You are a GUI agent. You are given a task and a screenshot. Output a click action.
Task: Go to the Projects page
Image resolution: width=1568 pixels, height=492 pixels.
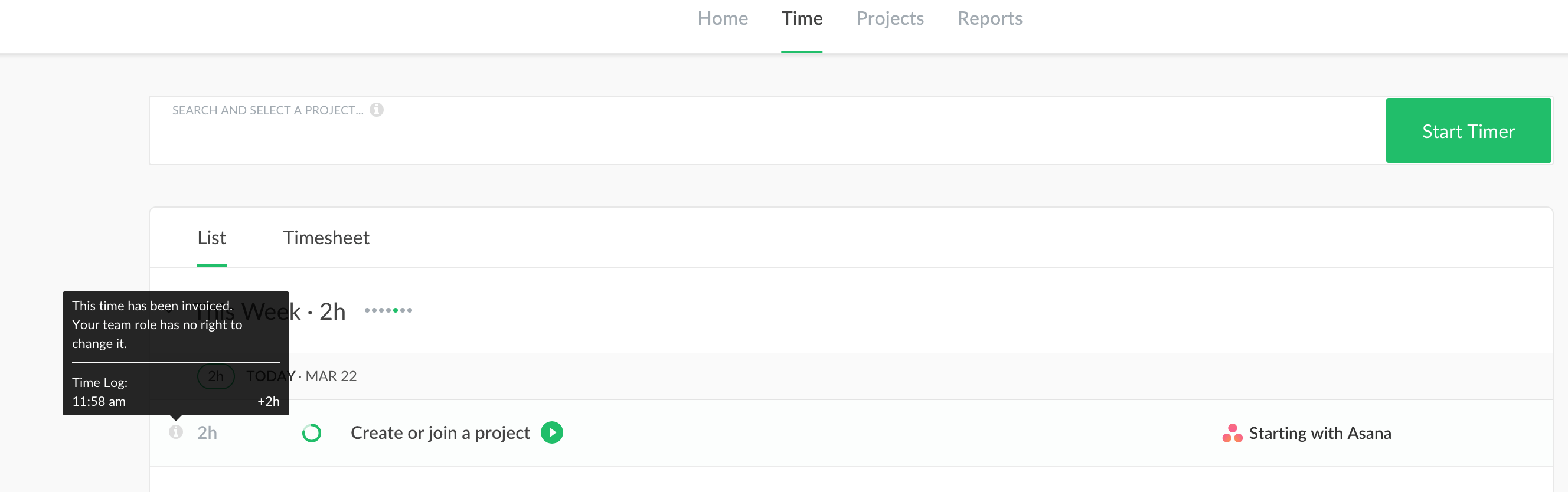click(x=889, y=19)
